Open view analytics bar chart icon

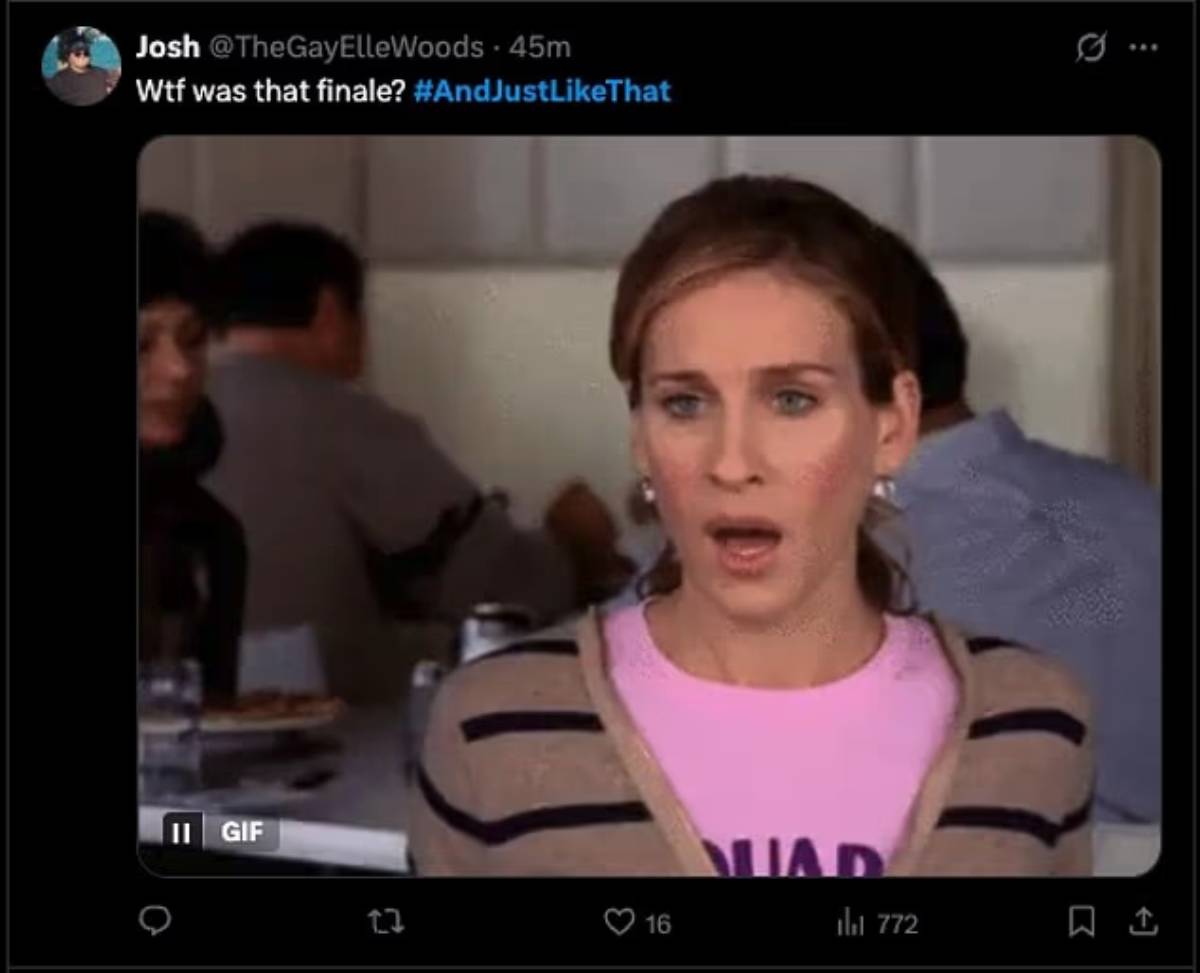click(x=848, y=923)
